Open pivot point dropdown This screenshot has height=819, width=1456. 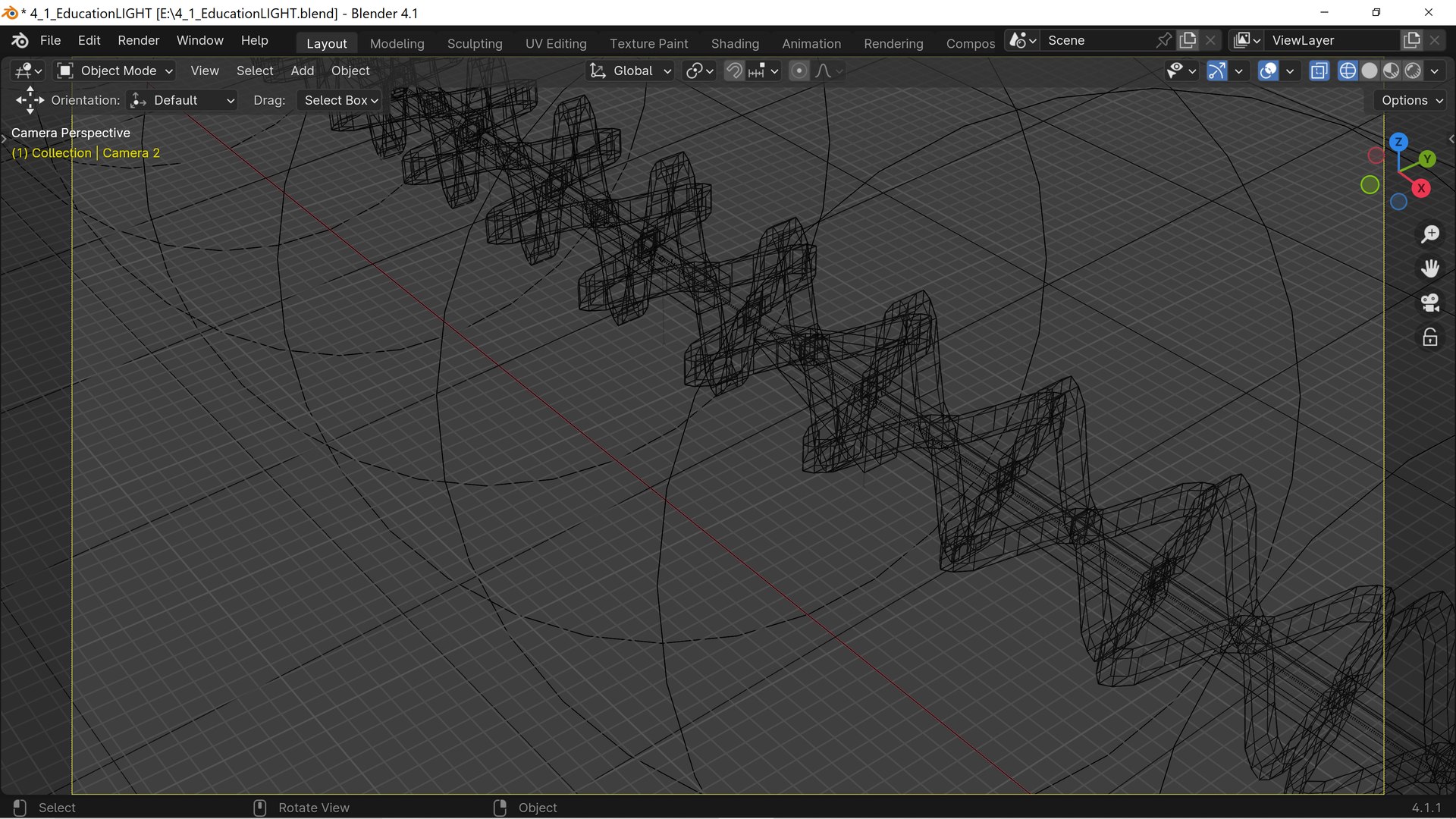click(699, 71)
